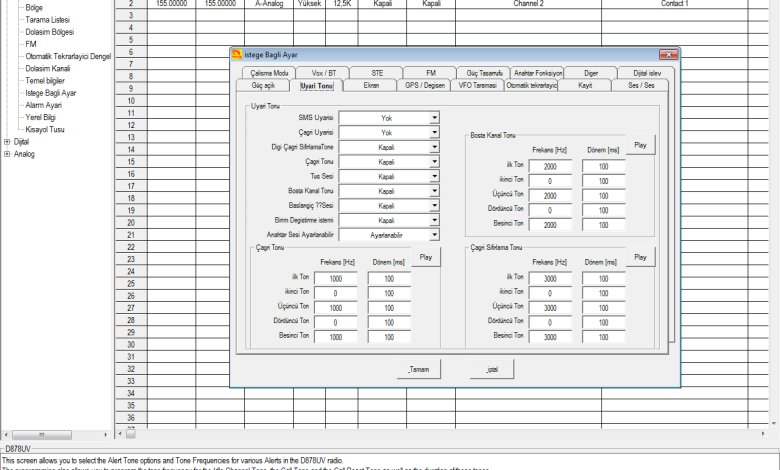
Task: Select Kisayol Tusu in the tree
Action: pos(45,129)
